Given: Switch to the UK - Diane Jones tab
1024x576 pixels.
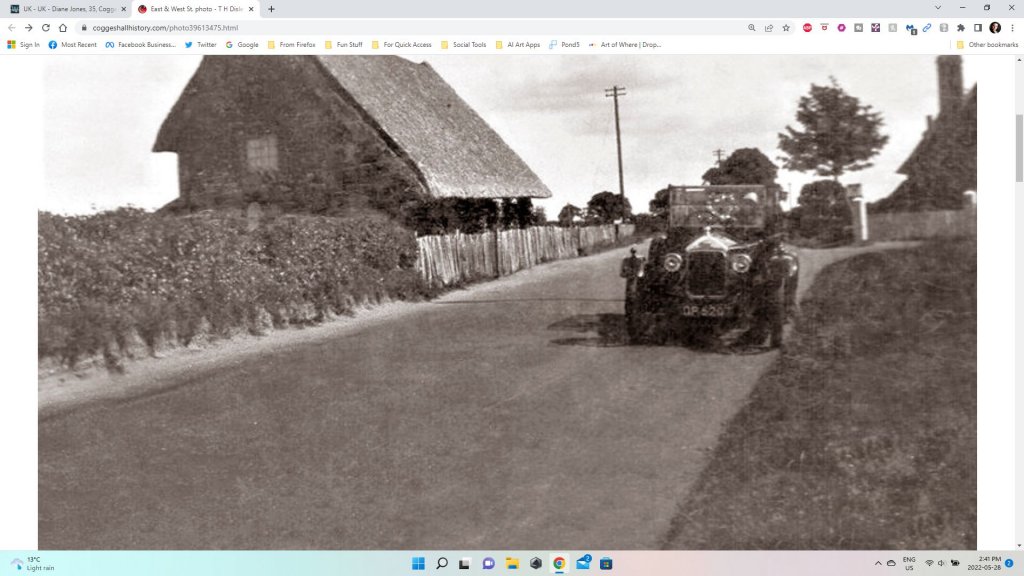Looking at the screenshot, I should pos(66,9).
